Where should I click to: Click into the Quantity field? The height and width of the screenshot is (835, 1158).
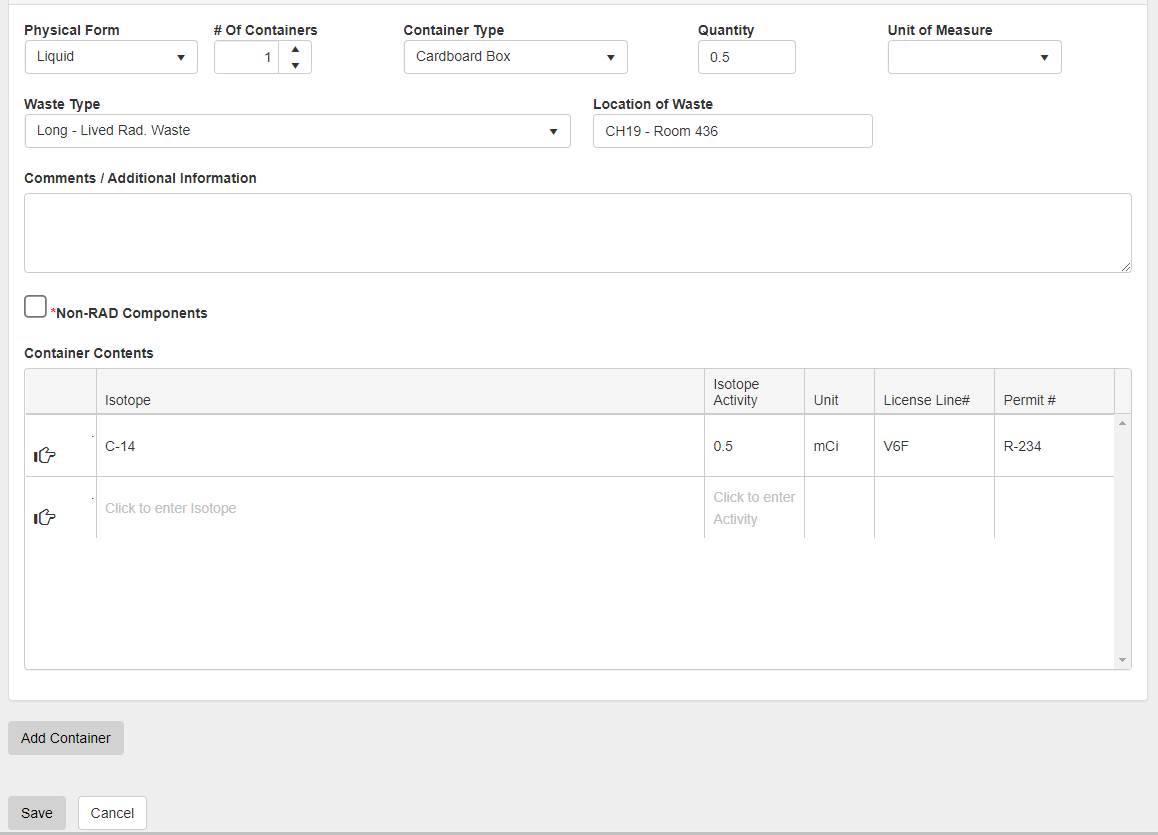(x=746, y=57)
